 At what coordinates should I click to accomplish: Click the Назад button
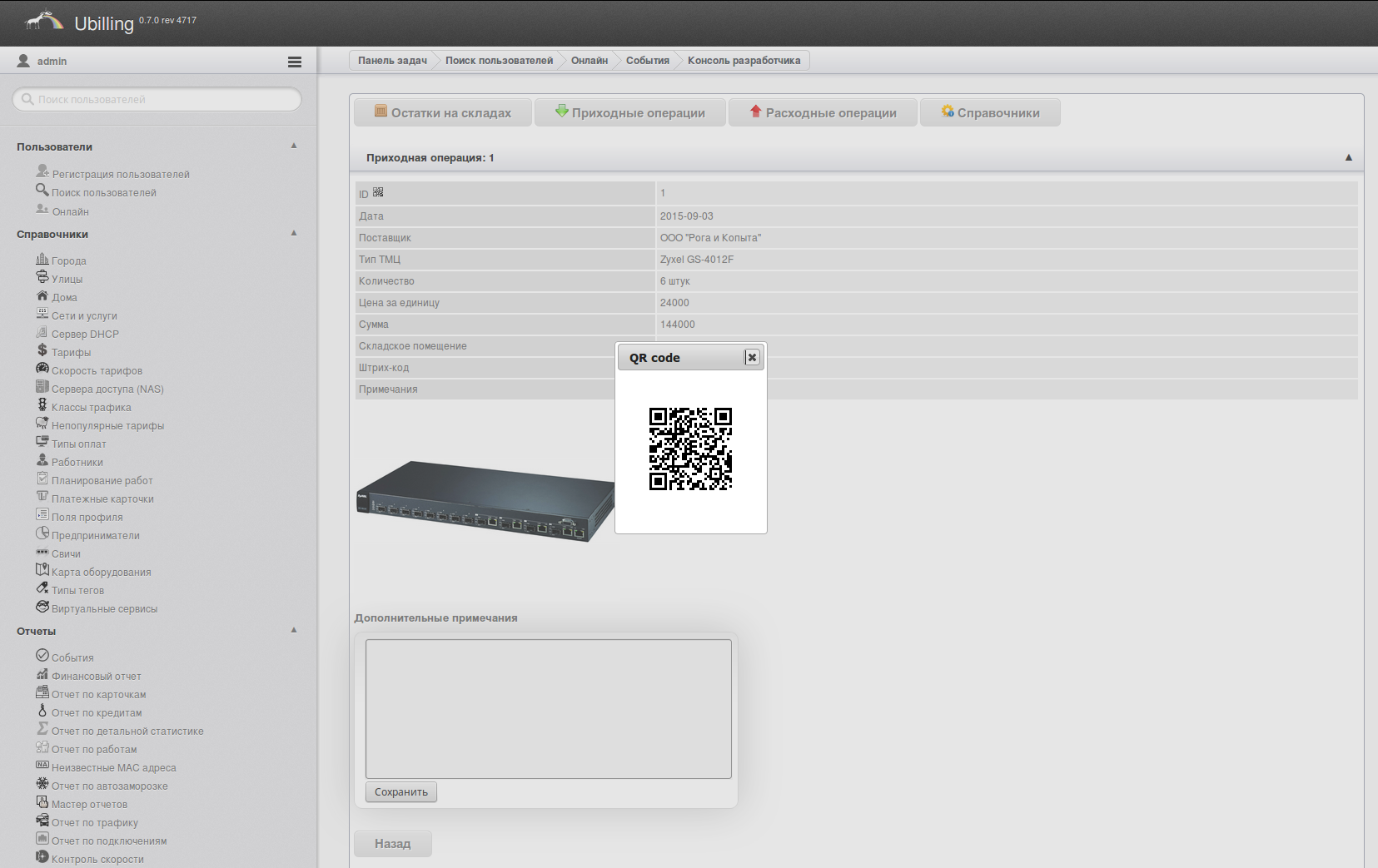click(393, 844)
